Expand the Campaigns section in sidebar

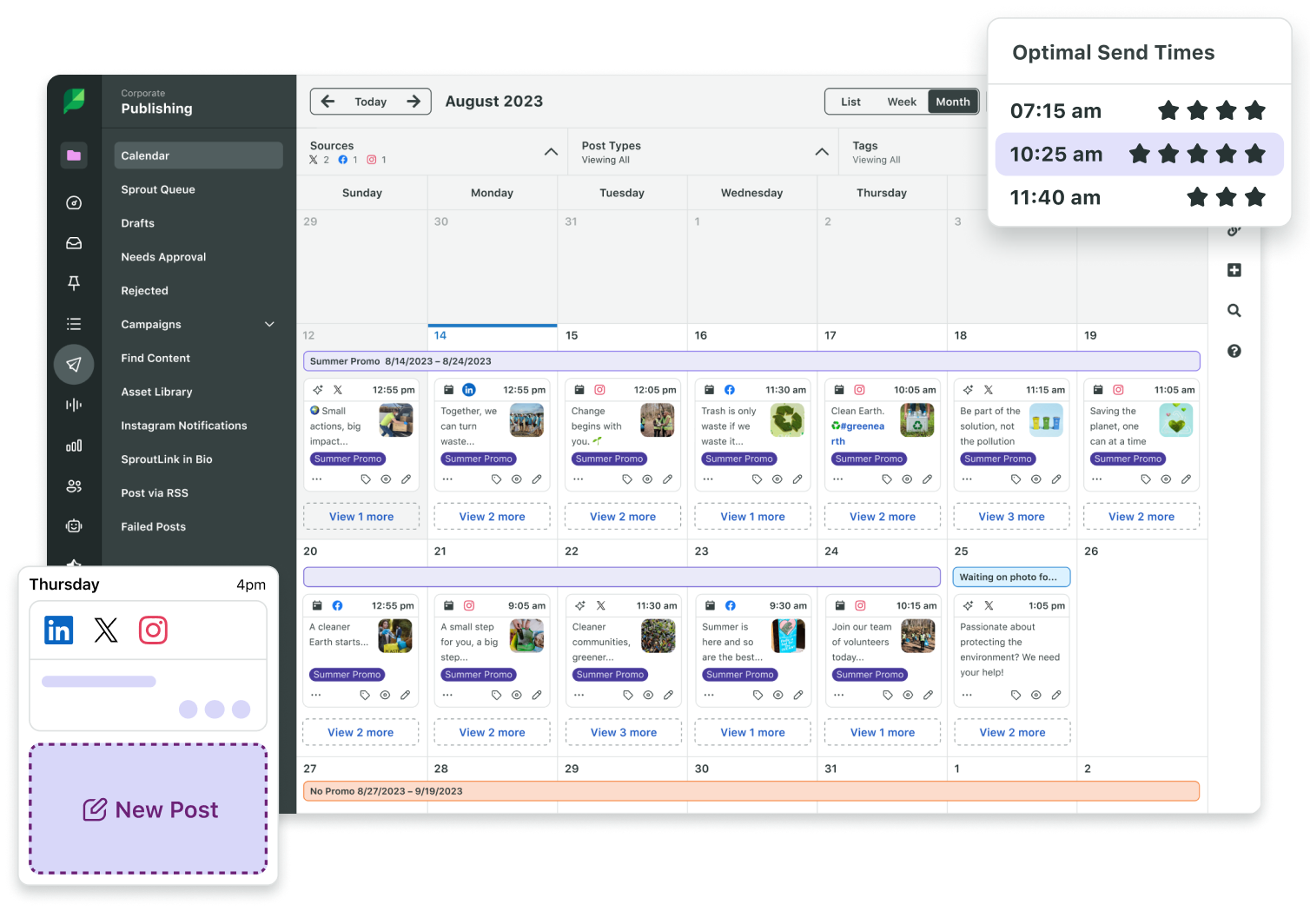(x=269, y=324)
